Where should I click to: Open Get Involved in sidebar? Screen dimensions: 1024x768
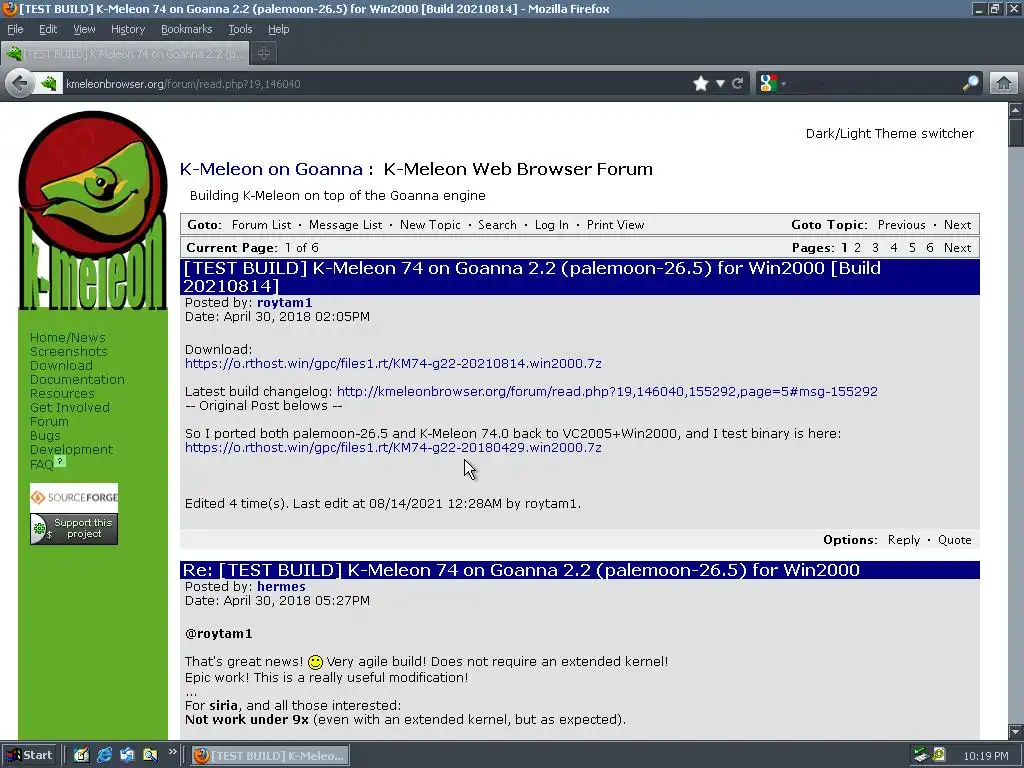[x=70, y=408]
